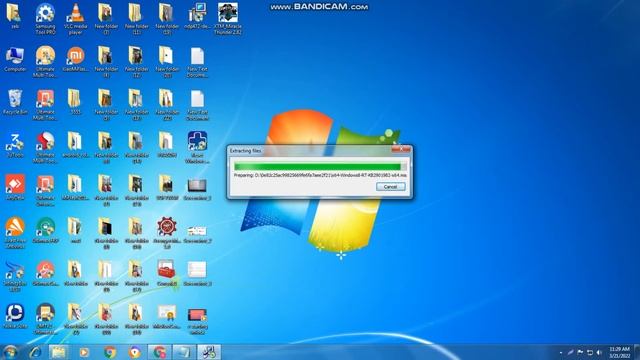This screenshot has height=360, width=640.
Task: Run the ndp472 installer file
Action: click(x=197, y=16)
